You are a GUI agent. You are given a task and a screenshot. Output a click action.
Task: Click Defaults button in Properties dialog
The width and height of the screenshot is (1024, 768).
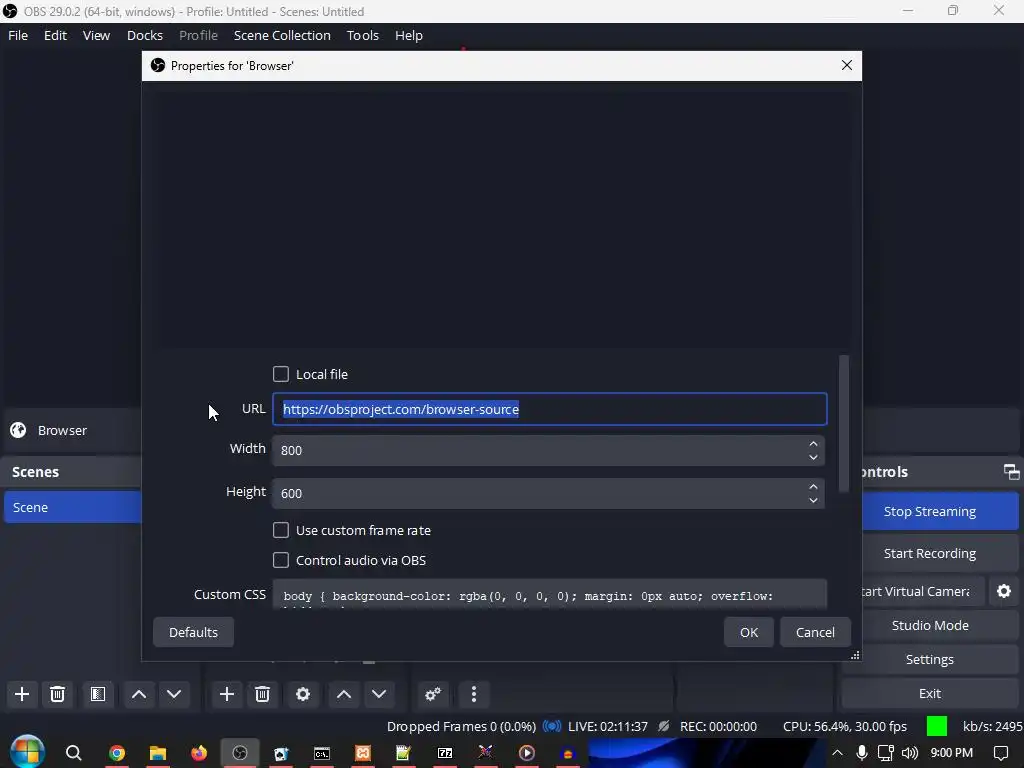click(x=193, y=632)
